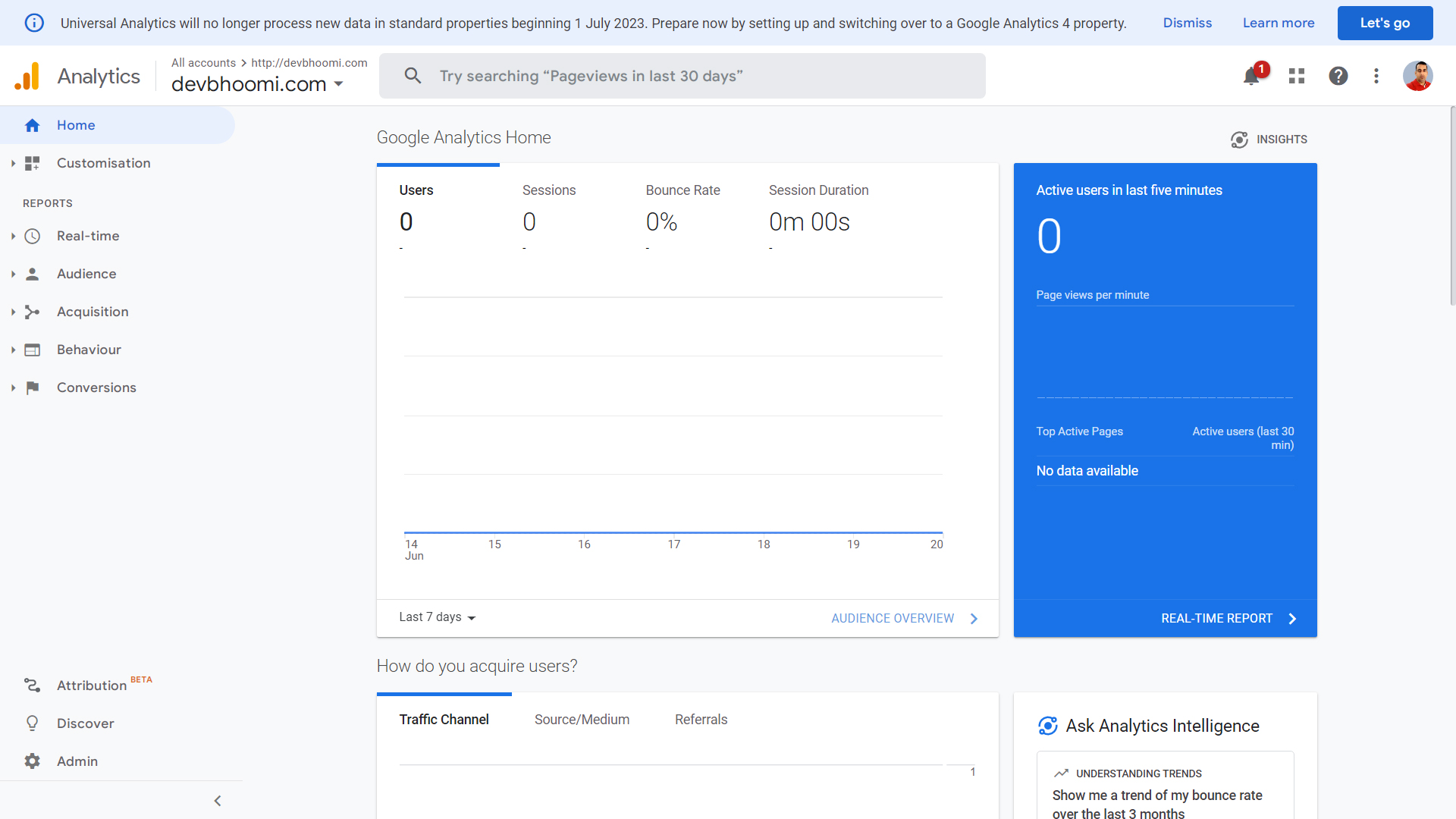The image size is (1456, 819).
Task: Collapse the sidebar with the left chevron
Action: point(218,801)
